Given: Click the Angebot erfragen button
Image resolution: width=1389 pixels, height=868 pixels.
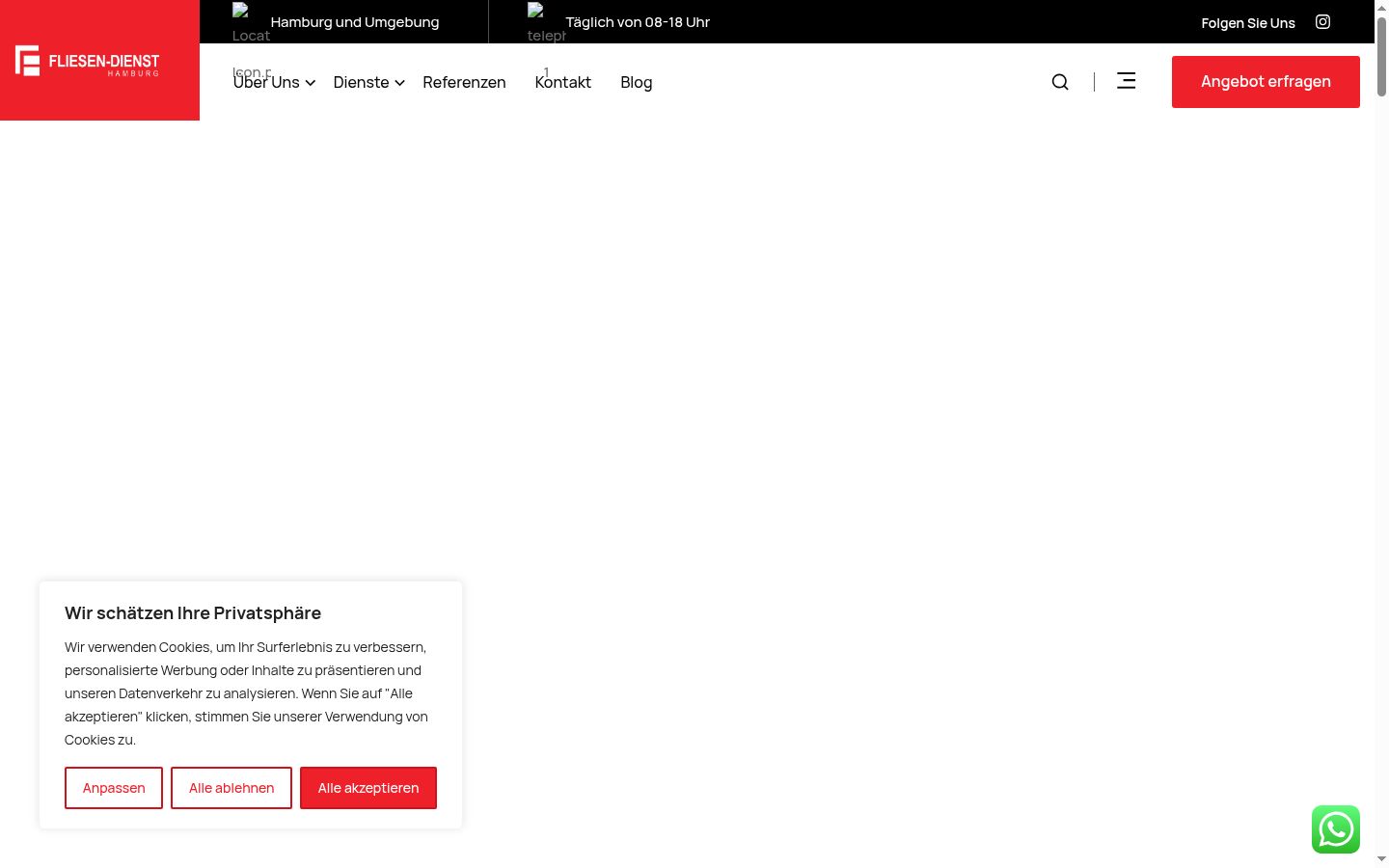Looking at the screenshot, I should [x=1266, y=82].
